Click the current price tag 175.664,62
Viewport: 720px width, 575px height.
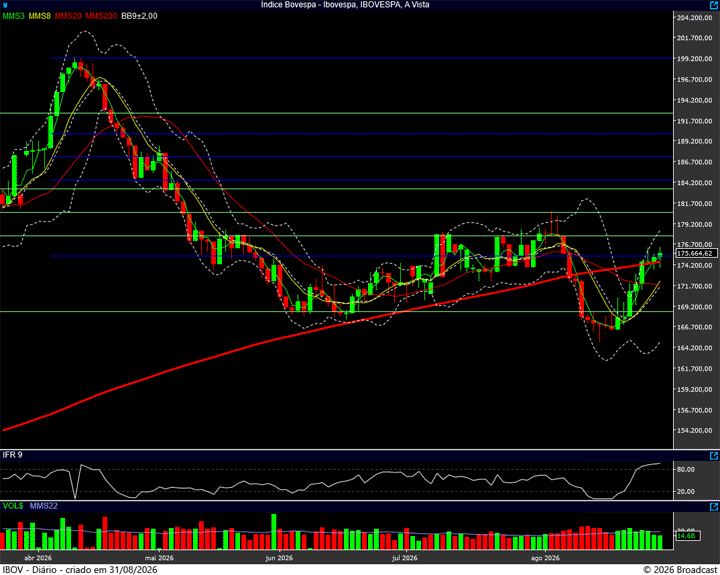click(x=696, y=253)
